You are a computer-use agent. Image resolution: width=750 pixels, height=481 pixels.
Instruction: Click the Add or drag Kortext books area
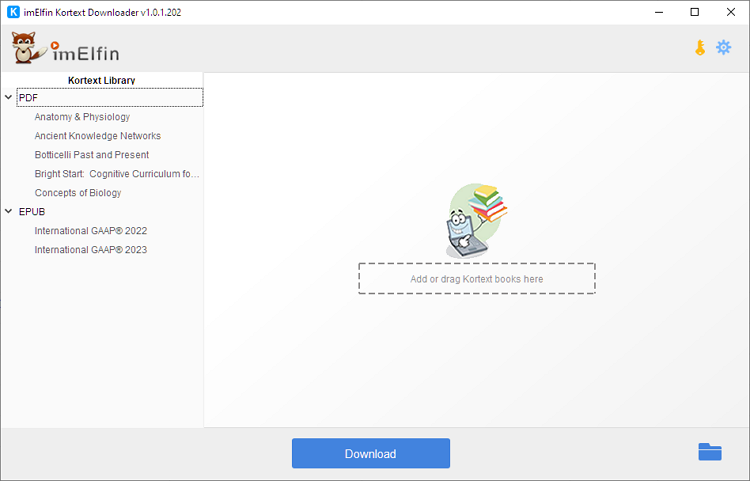(477, 278)
